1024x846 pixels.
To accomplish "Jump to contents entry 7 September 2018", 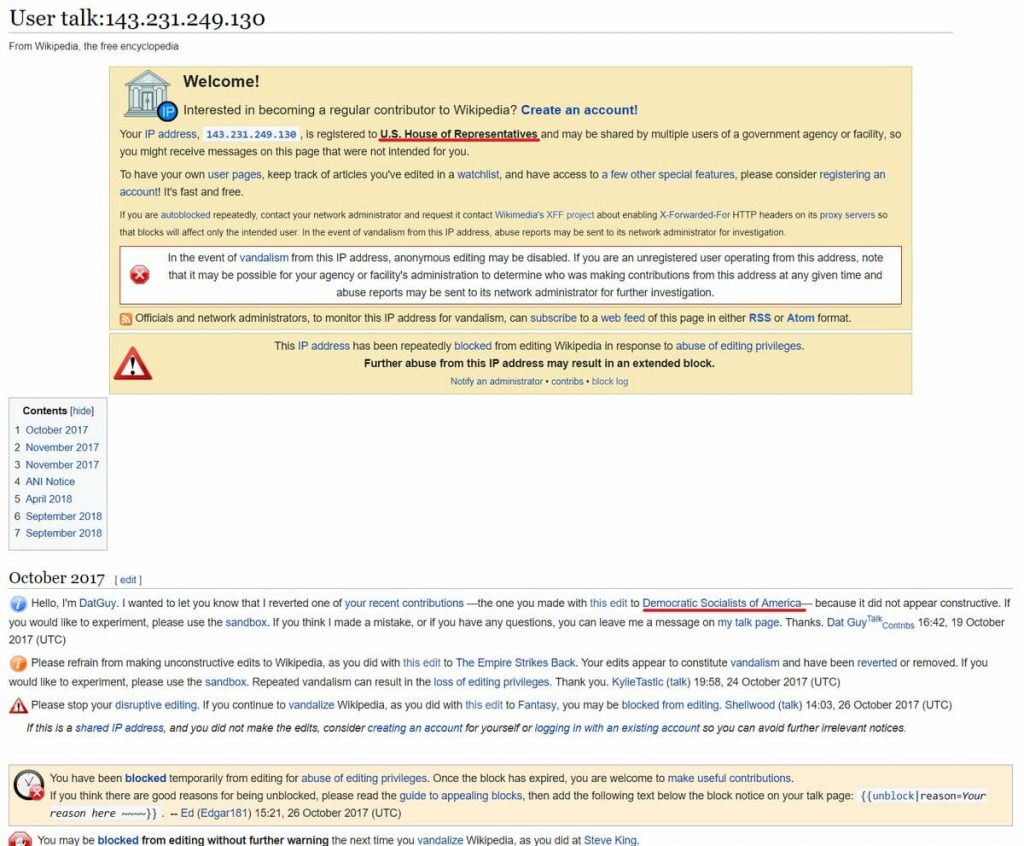I will [x=64, y=533].
